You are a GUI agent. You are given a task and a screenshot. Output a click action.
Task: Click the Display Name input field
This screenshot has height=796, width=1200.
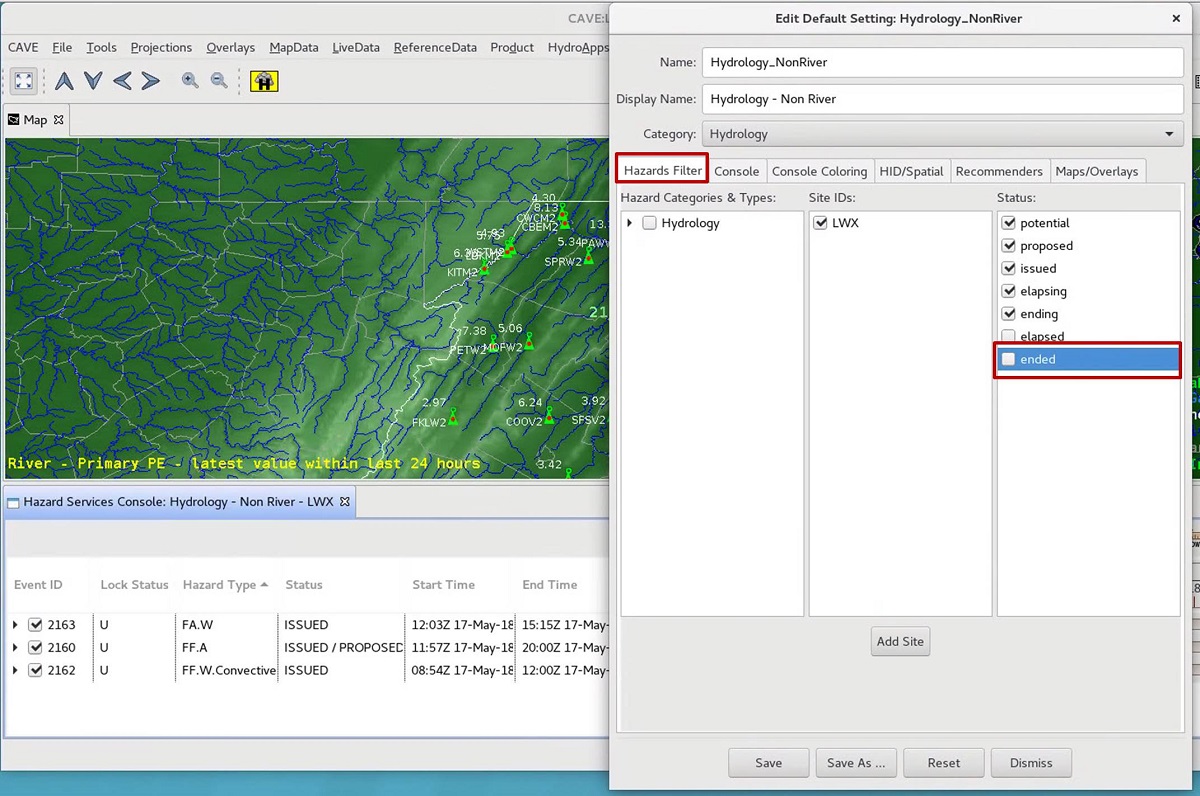point(943,99)
